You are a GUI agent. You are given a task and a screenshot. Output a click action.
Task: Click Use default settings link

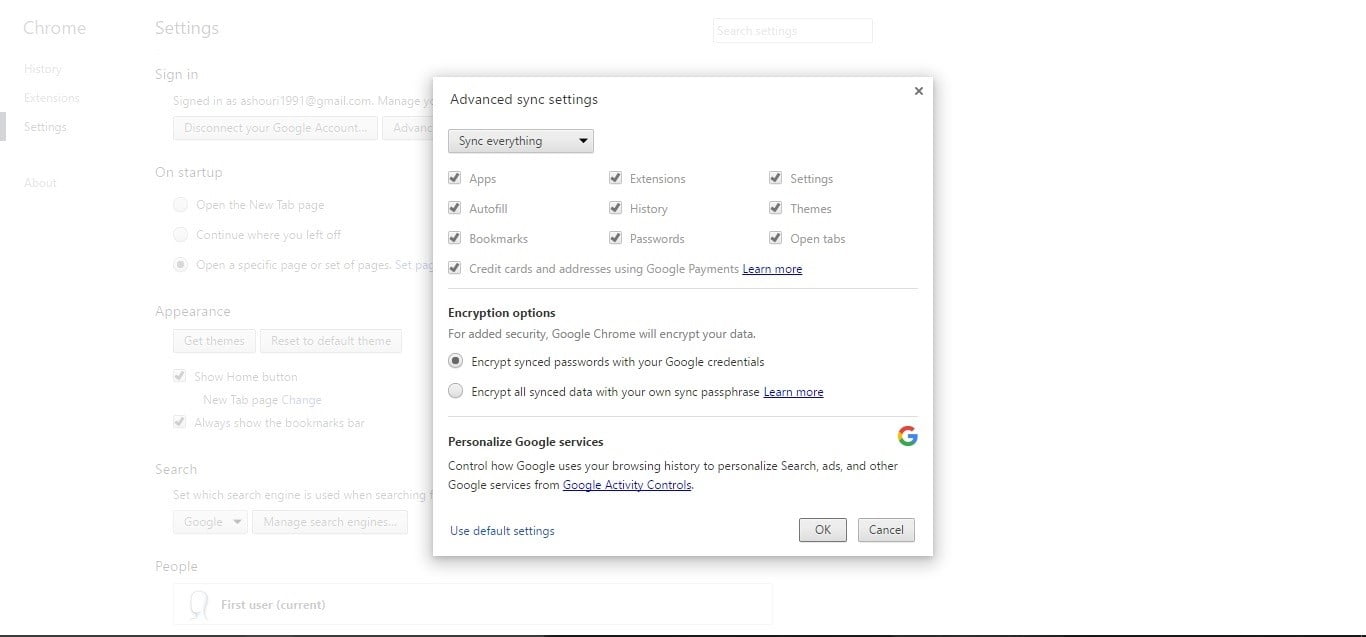(x=502, y=531)
